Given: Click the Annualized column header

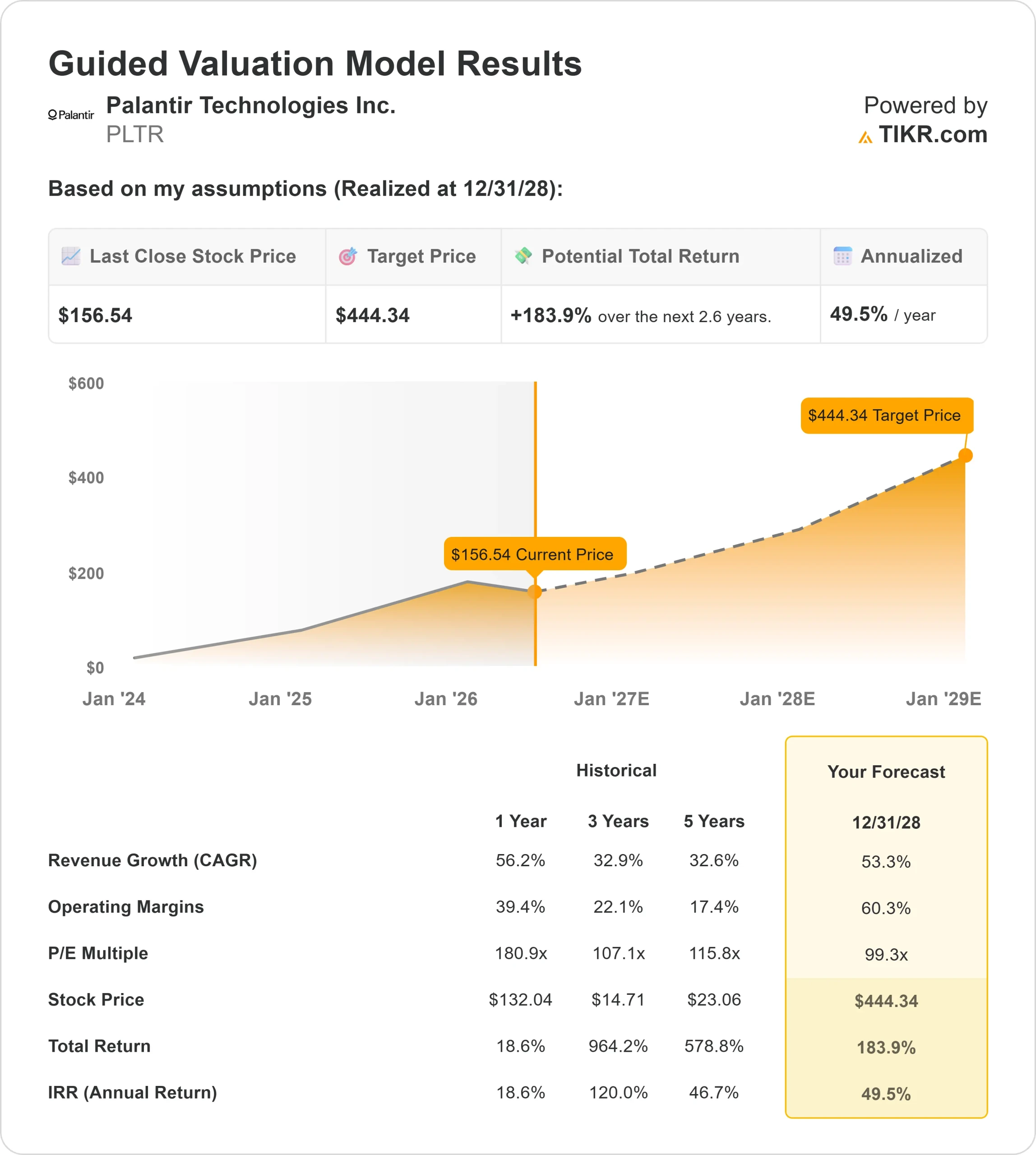Looking at the screenshot, I should pyautogui.click(x=911, y=256).
